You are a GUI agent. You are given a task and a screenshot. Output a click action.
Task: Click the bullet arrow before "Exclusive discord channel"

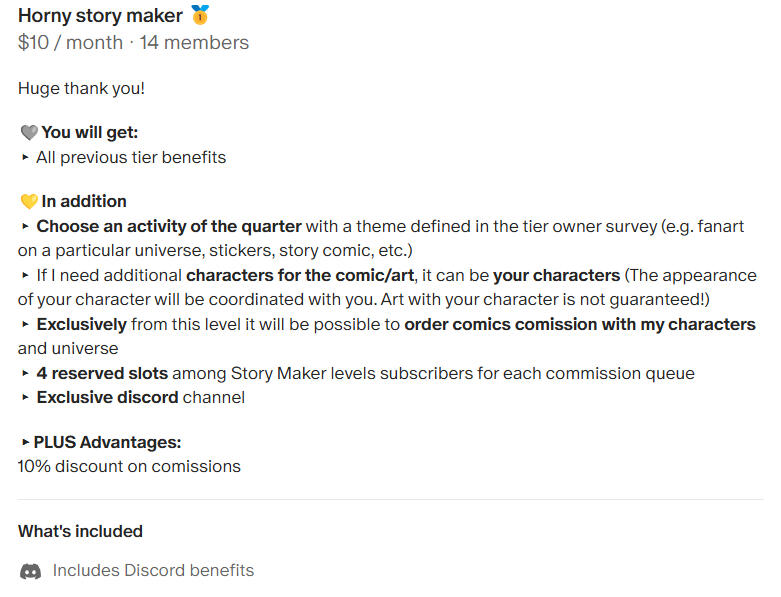(25, 398)
